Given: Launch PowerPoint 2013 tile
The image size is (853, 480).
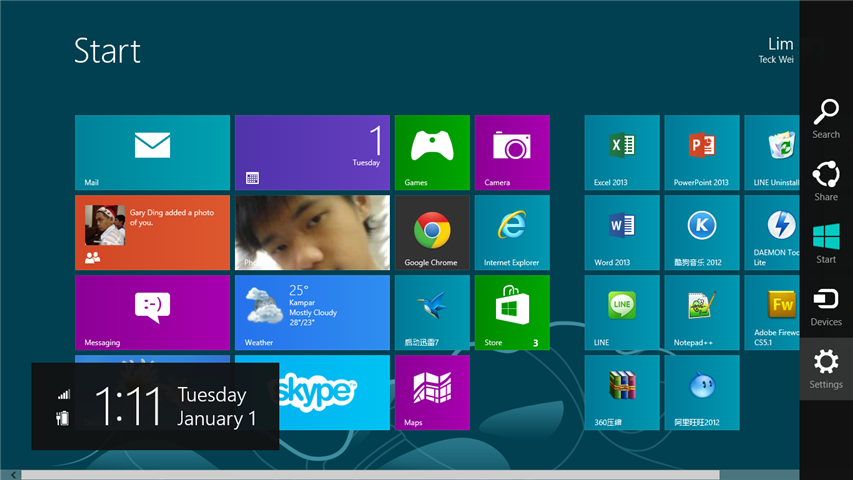Looking at the screenshot, I should (x=702, y=152).
